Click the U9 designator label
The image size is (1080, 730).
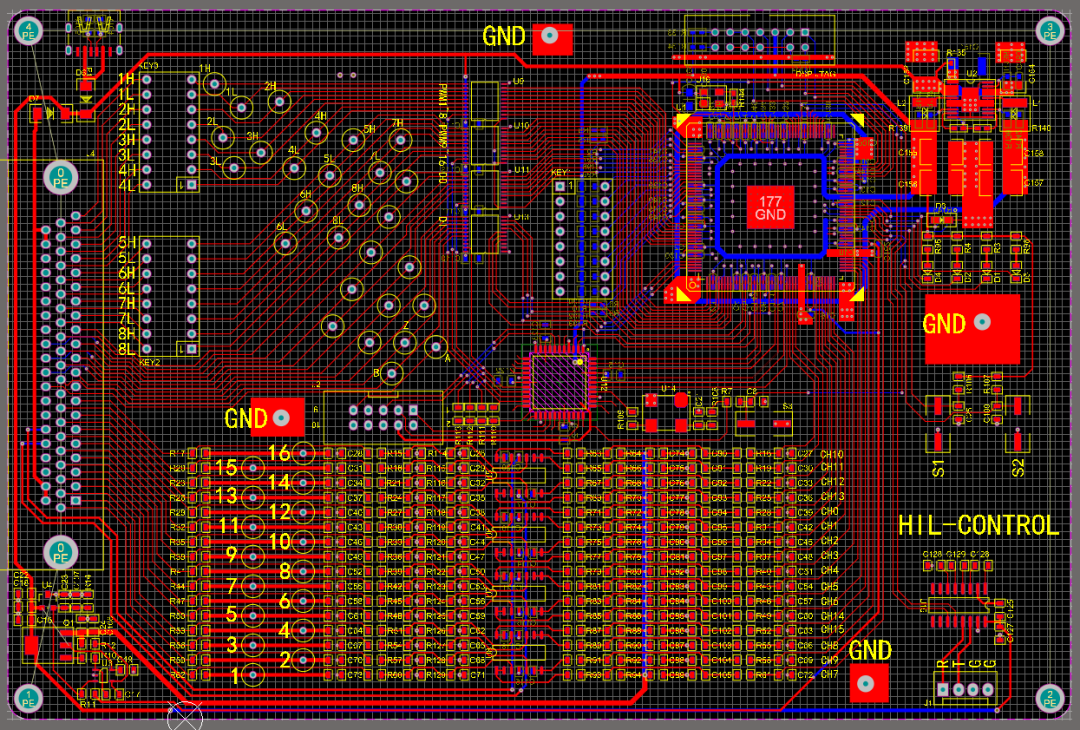point(518,81)
